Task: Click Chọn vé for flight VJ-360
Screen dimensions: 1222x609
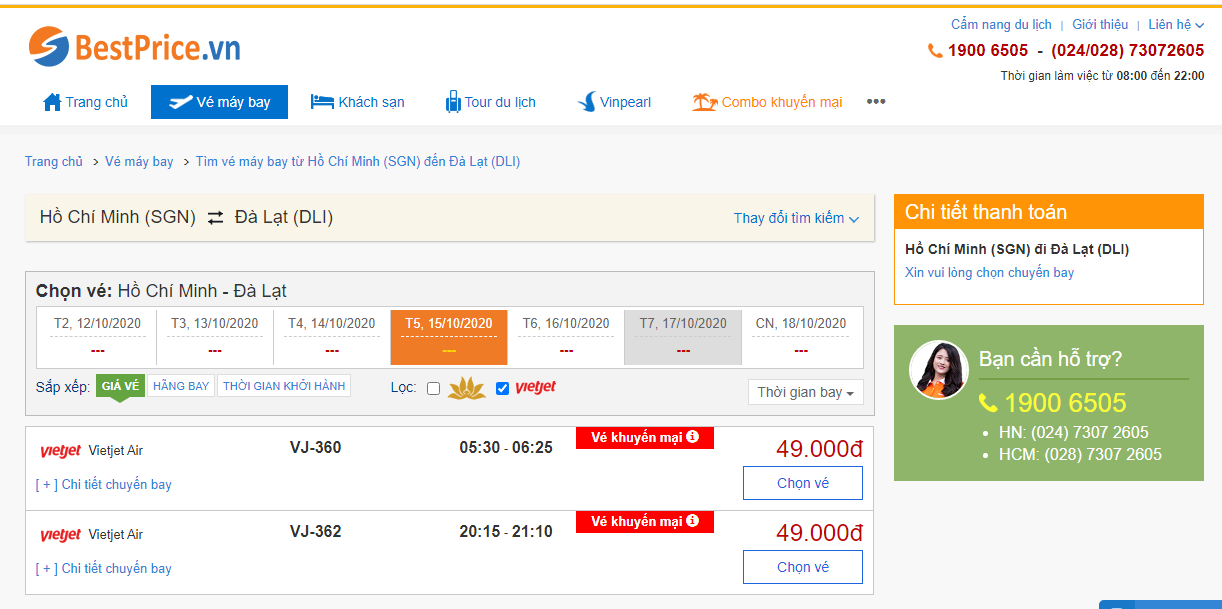Action: [803, 483]
